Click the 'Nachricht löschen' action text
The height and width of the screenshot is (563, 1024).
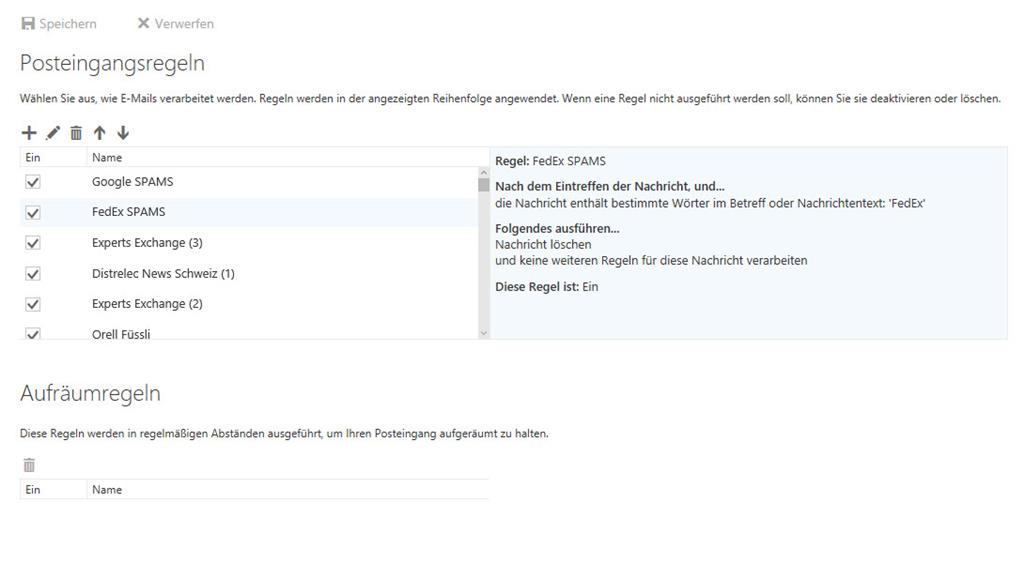[x=543, y=244]
